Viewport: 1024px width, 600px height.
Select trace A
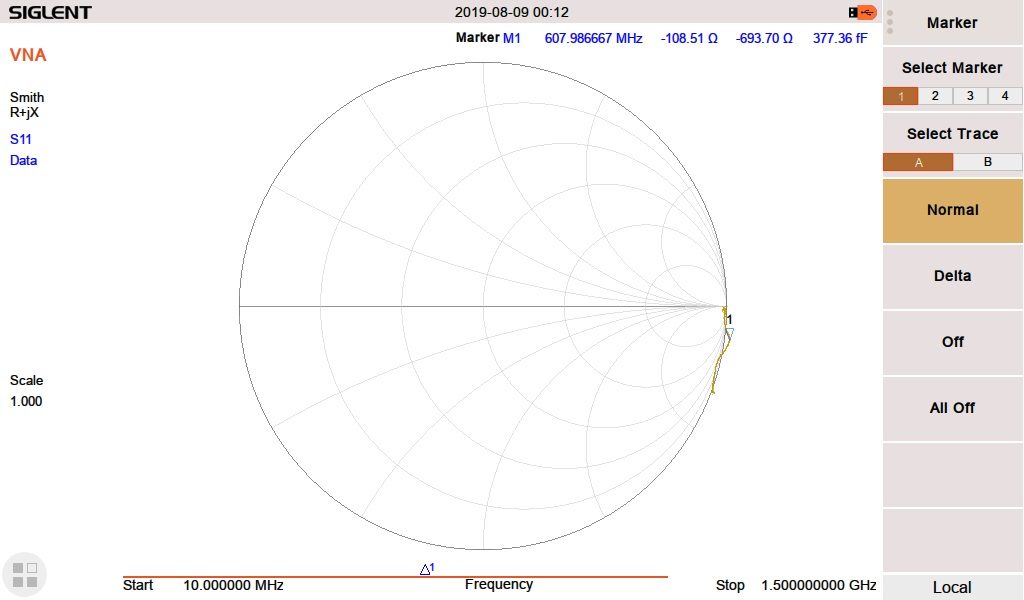[x=918, y=162]
